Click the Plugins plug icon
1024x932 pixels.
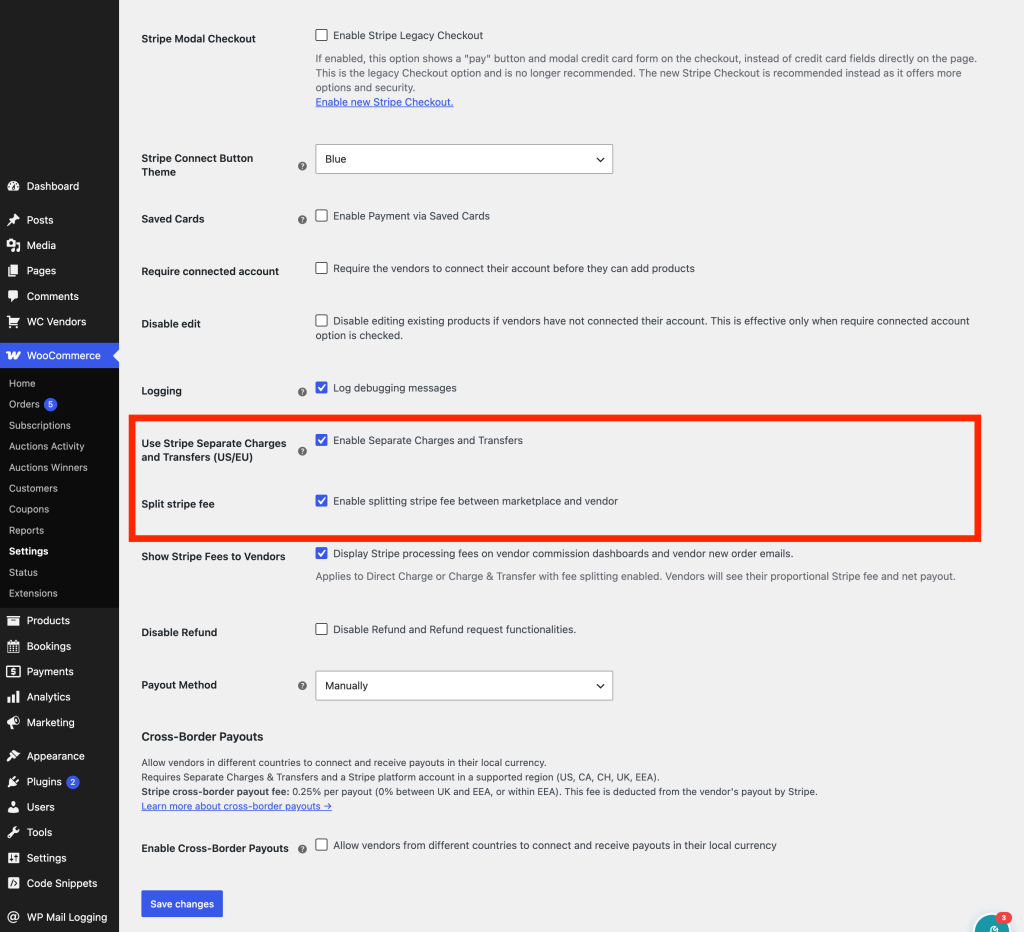(x=13, y=782)
